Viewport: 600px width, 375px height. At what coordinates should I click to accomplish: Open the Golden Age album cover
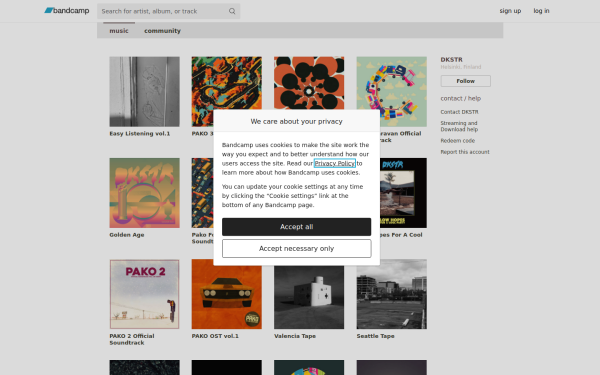[x=145, y=193]
